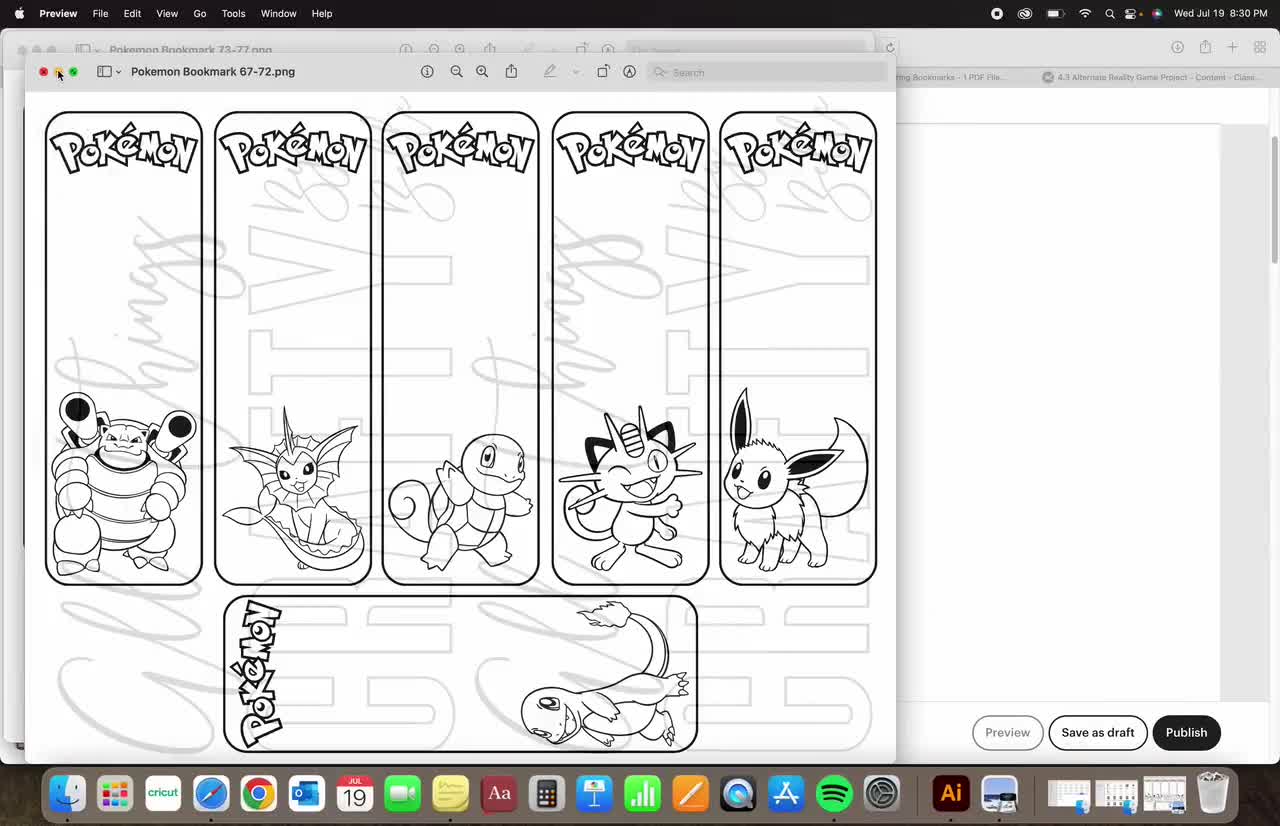Open System Settings from the Dock

click(x=882, y=793)
